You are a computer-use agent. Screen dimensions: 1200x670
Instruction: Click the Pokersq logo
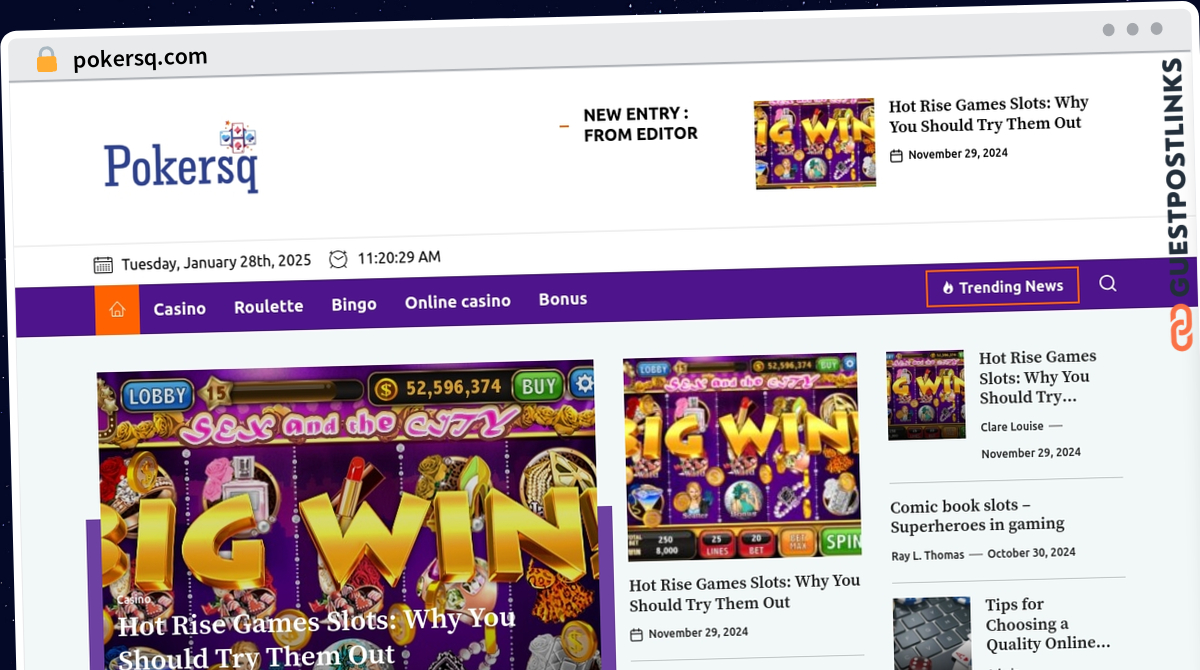[x=181, y=158]
